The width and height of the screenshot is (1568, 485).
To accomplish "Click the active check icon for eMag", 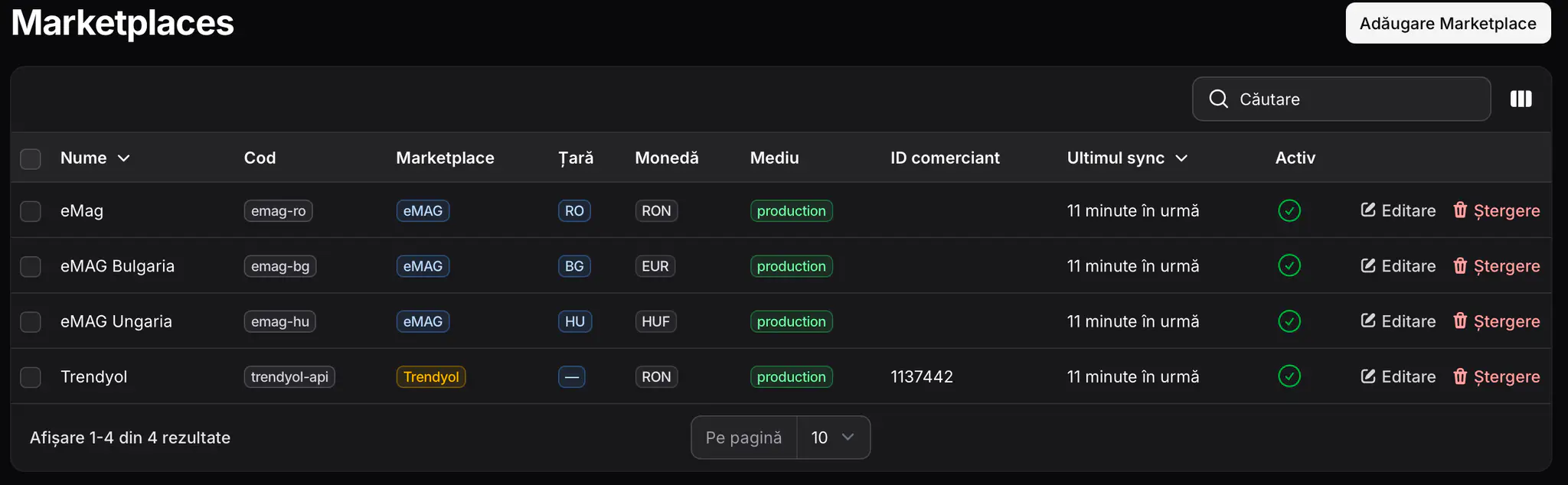I will coord(1289,210).
